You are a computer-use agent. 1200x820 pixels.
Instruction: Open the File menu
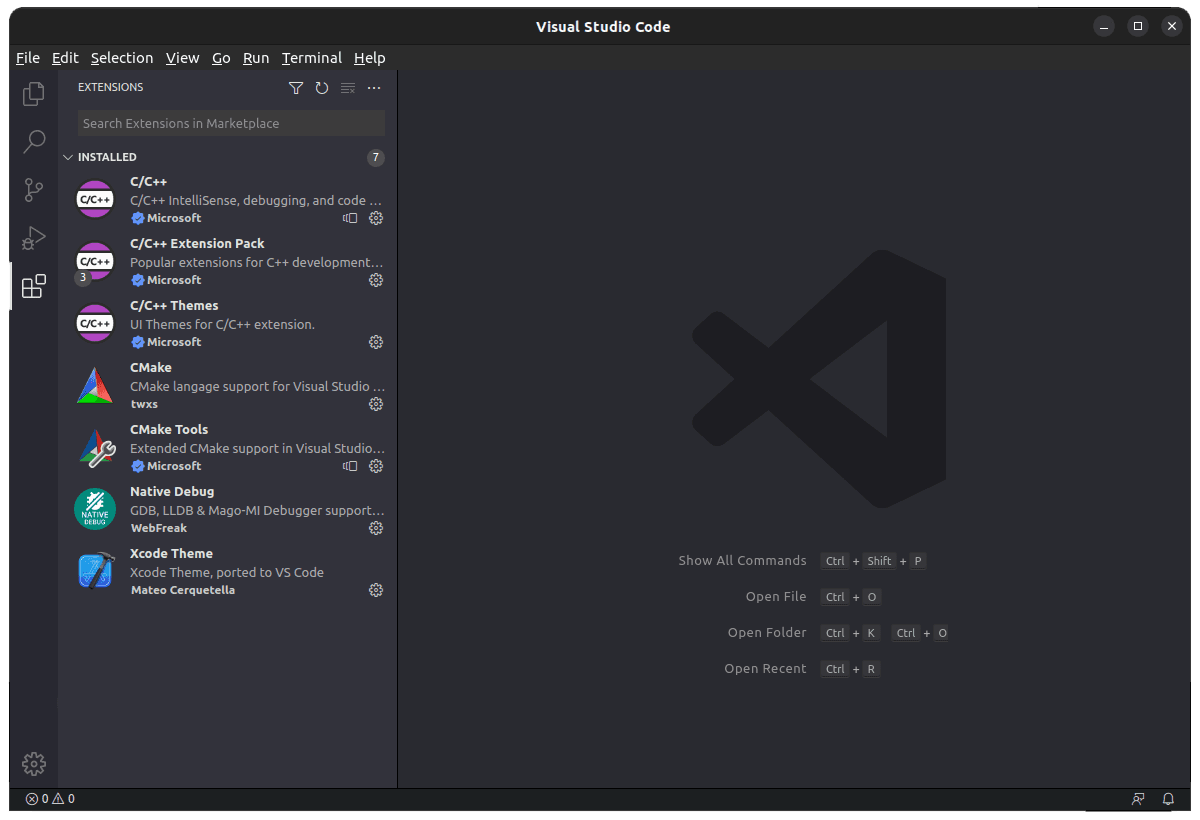[x=27, y=58]
